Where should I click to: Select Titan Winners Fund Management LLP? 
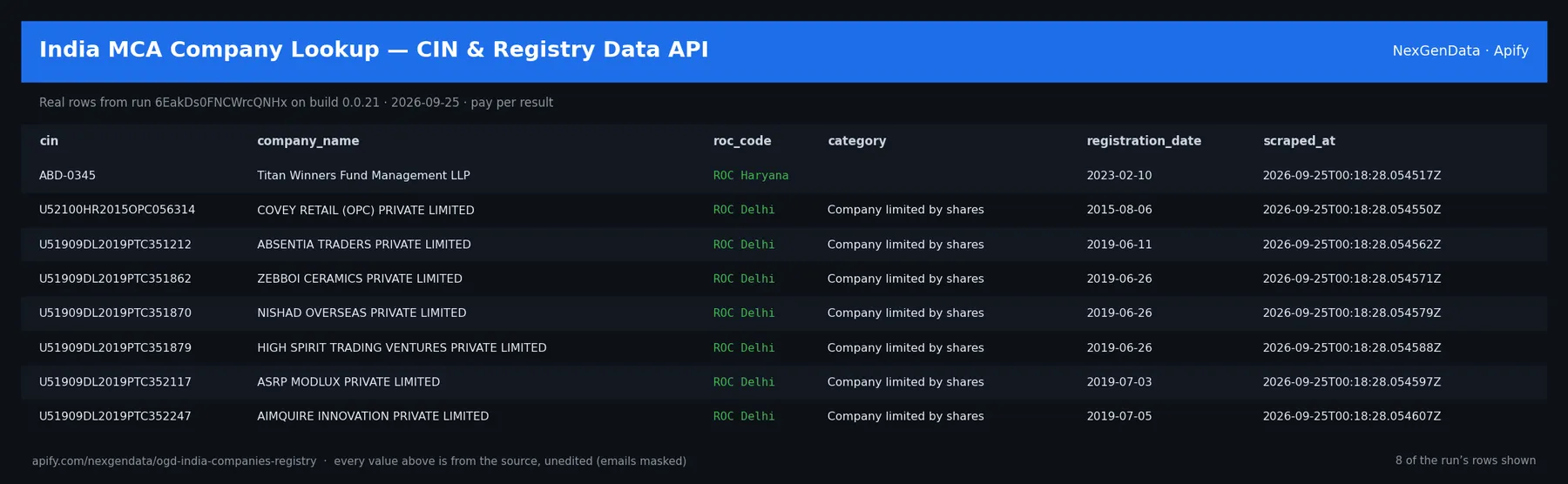click(363, 176)
